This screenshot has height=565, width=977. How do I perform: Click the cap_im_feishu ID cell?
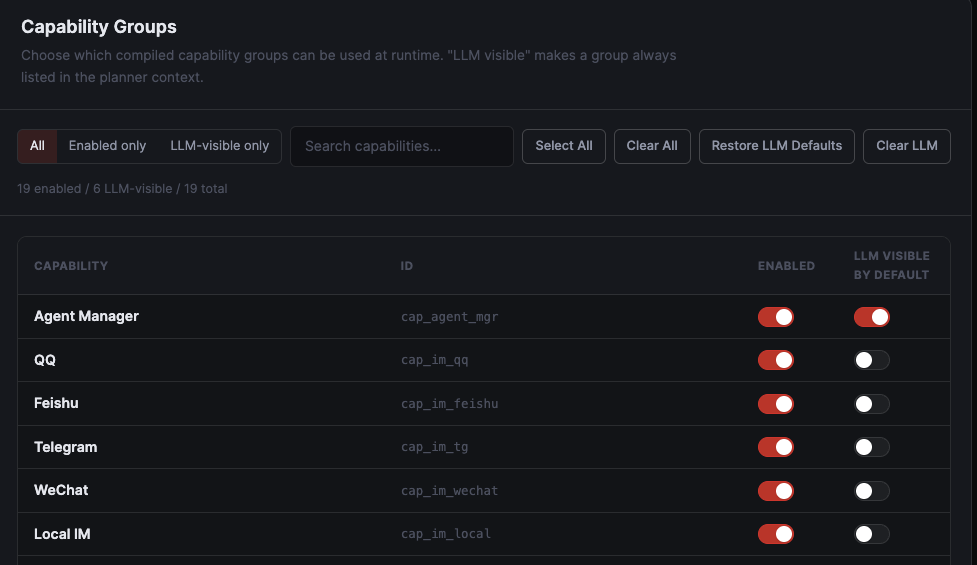pos(449,404)
